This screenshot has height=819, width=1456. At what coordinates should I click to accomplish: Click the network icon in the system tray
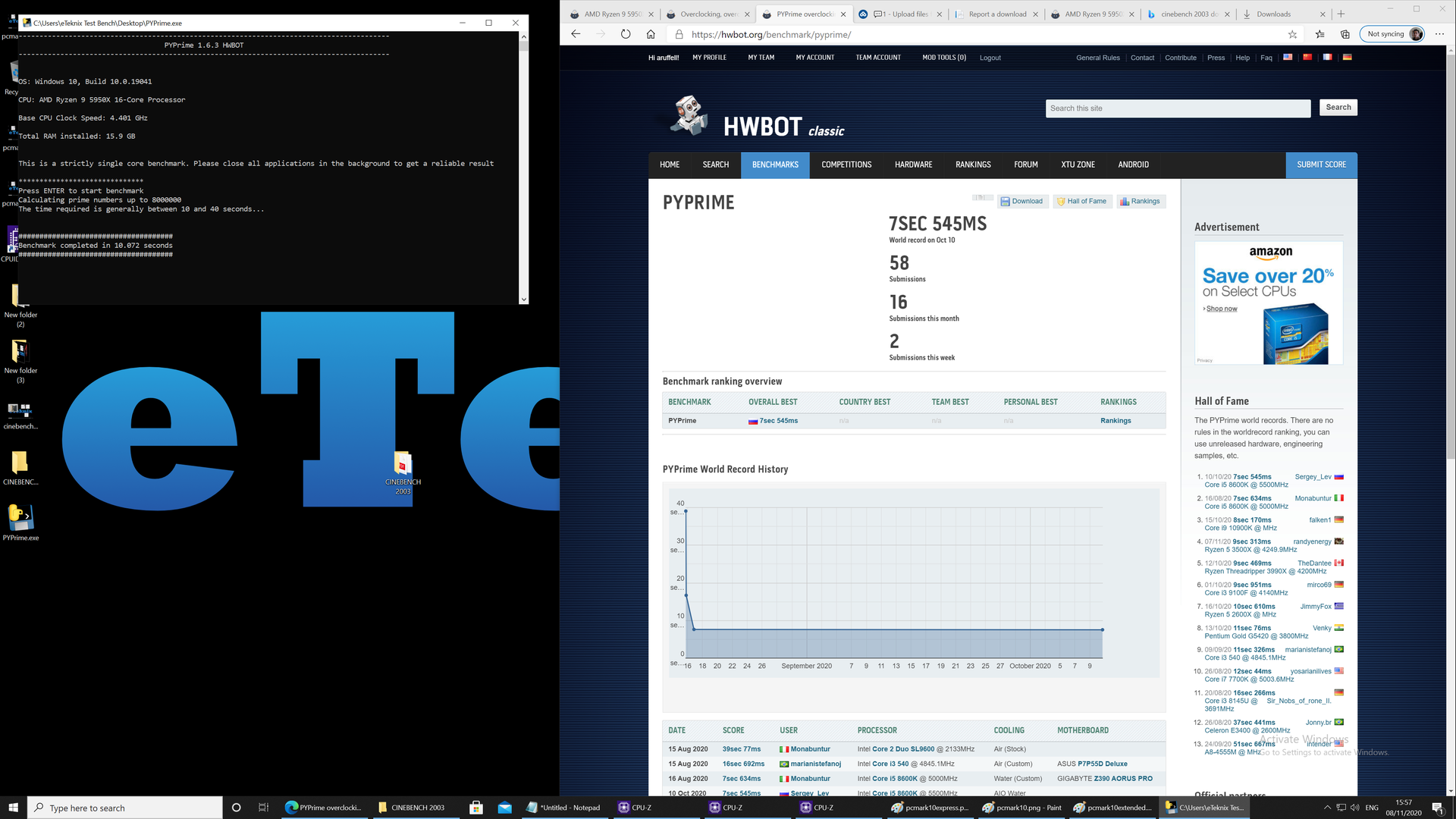1341,808
